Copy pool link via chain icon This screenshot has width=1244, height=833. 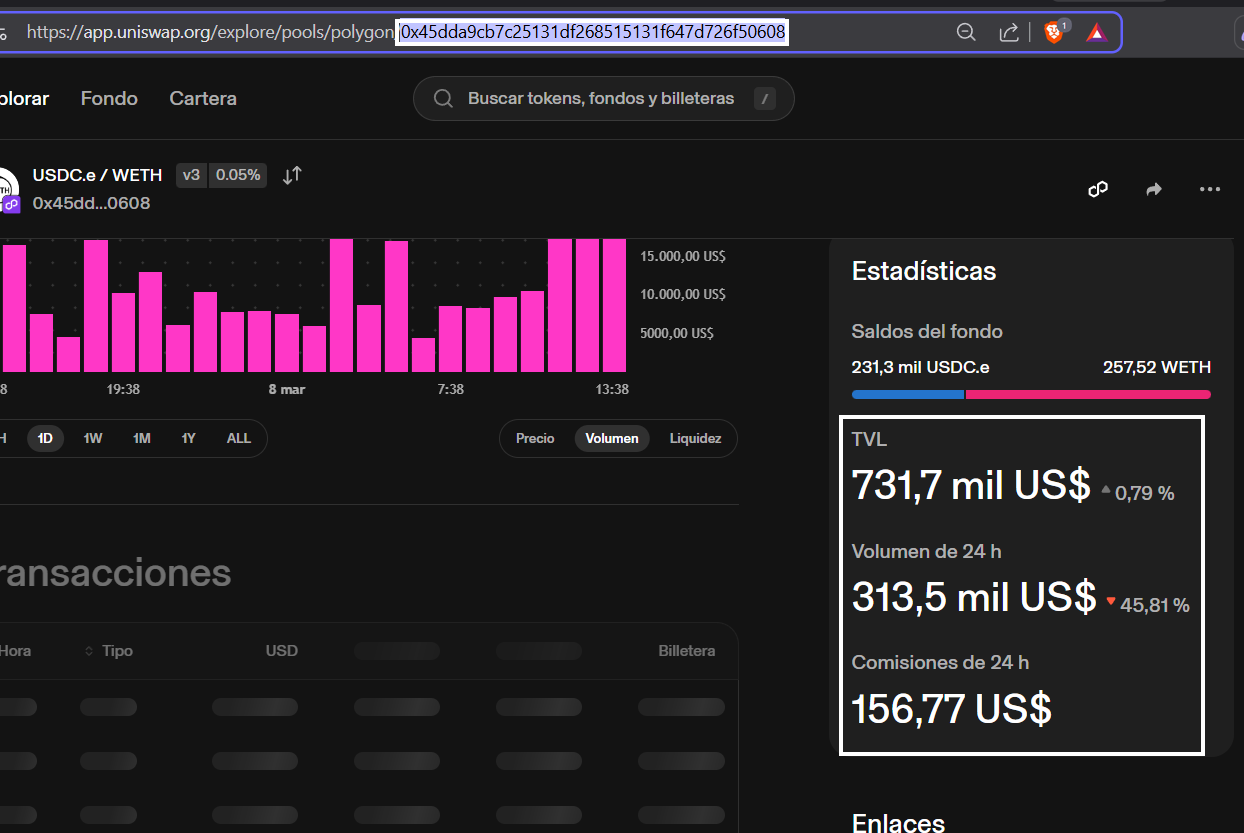(1098, 189)
